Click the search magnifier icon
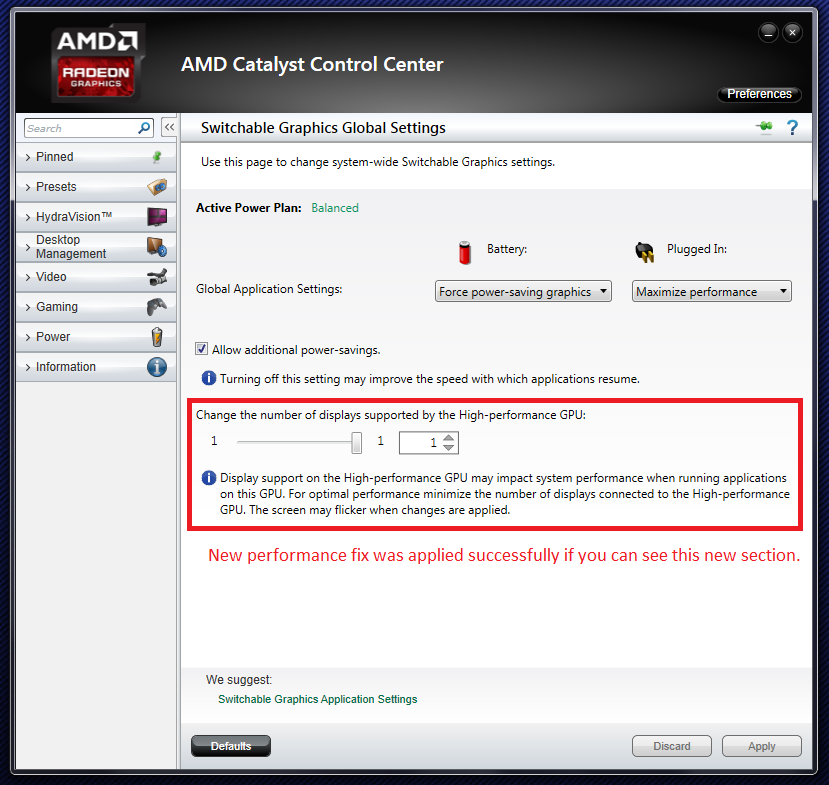This screenshot has width=829, height=785. (x=144, y=128)
